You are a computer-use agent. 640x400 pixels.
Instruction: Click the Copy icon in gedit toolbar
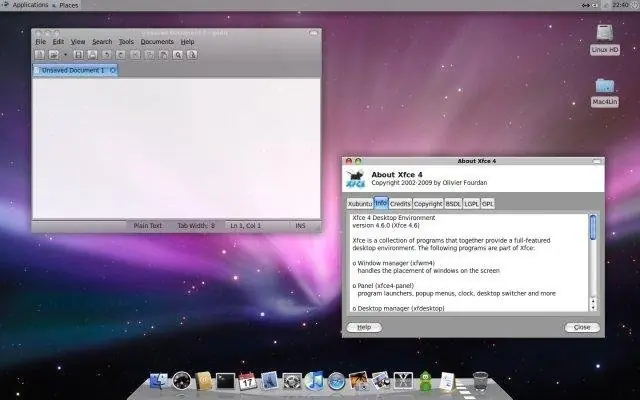(149, 55)
